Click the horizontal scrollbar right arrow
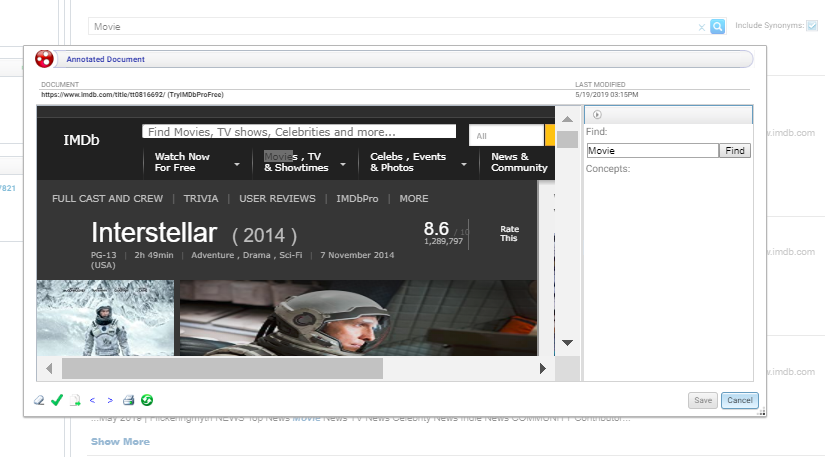This screenshot has width=825, height=457. (543, 369)
